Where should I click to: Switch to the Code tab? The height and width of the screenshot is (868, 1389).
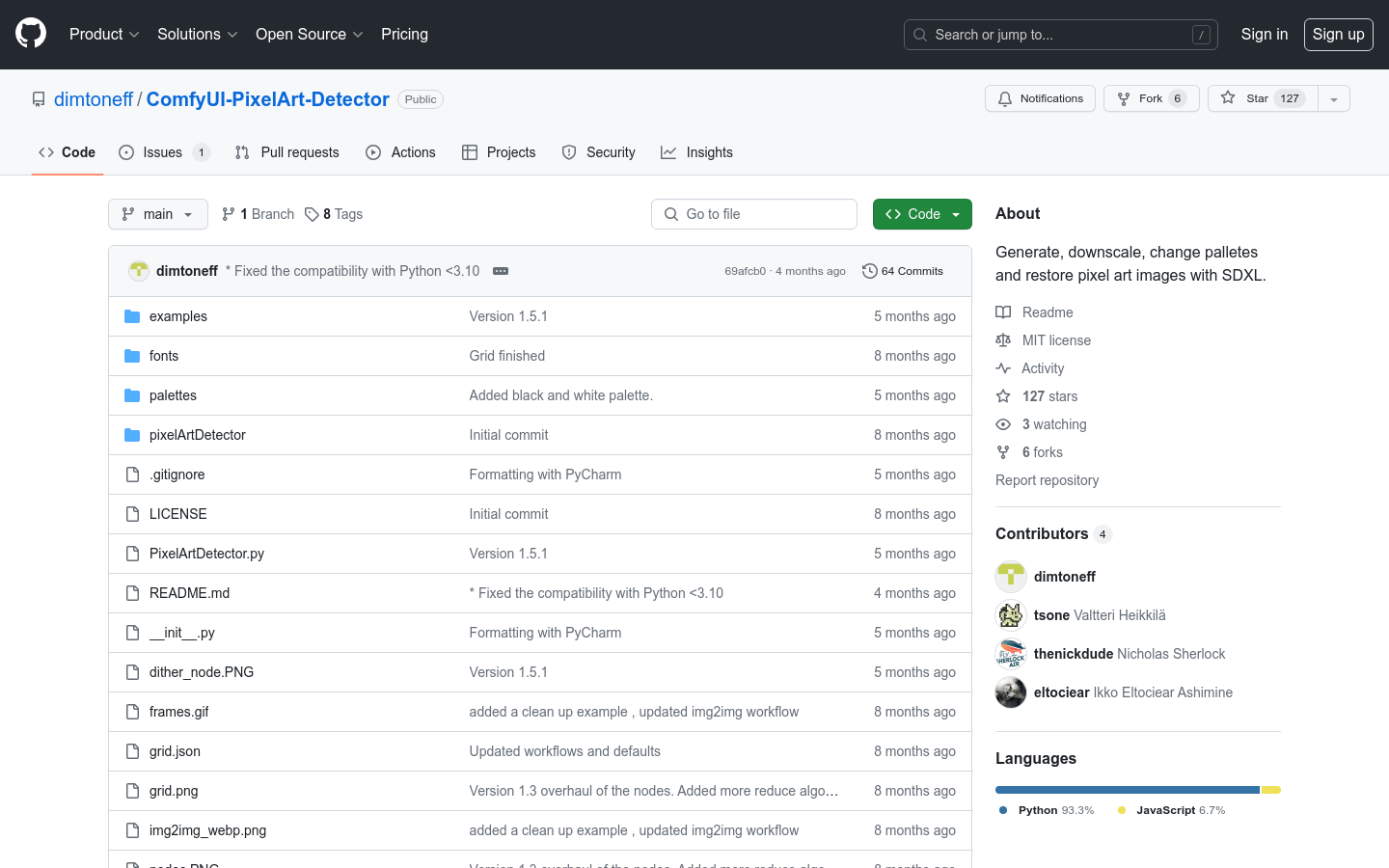click(x=68, y=152)
